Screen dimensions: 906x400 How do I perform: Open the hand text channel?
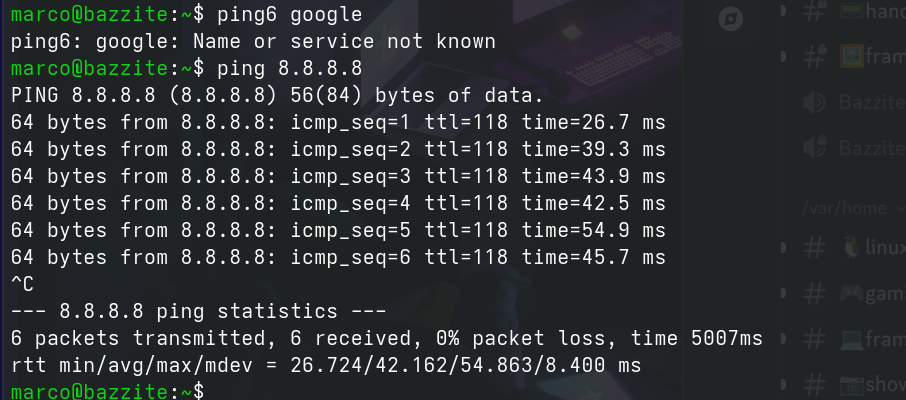[x=874, y=10]
